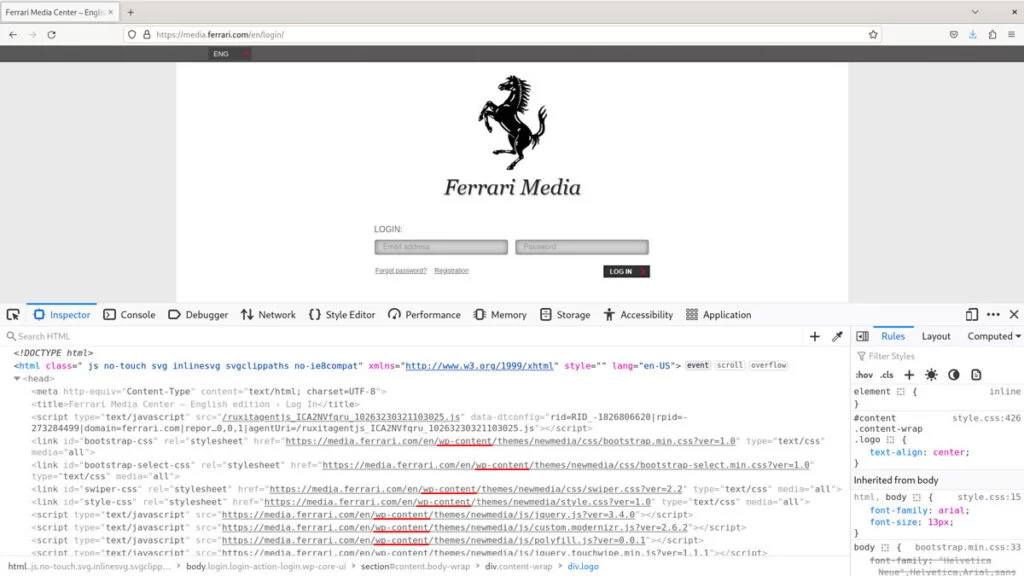
Task: Open the Console tab
Action: coord(129,315)
